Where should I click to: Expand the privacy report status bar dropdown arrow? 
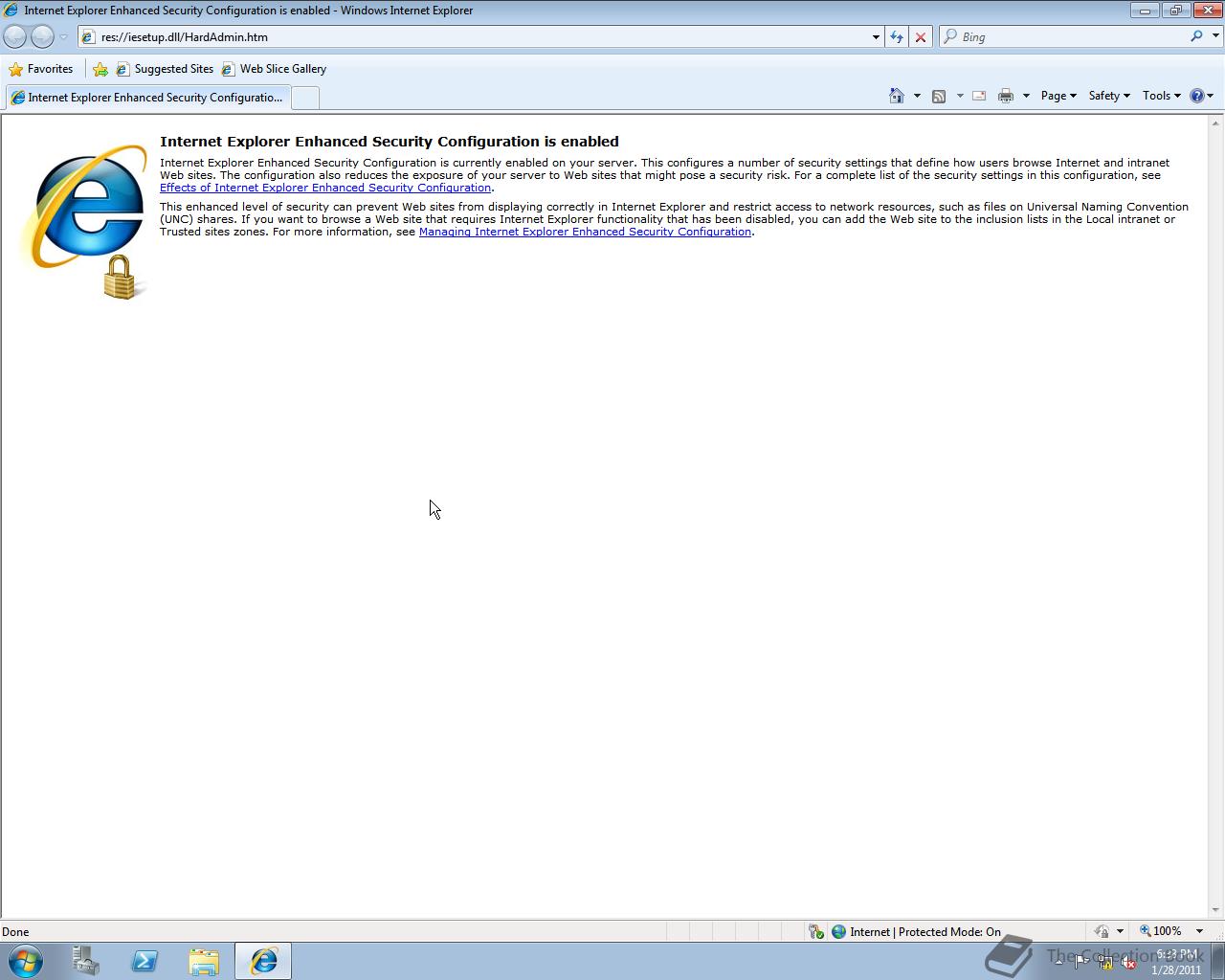click(x=1120, y=931)
